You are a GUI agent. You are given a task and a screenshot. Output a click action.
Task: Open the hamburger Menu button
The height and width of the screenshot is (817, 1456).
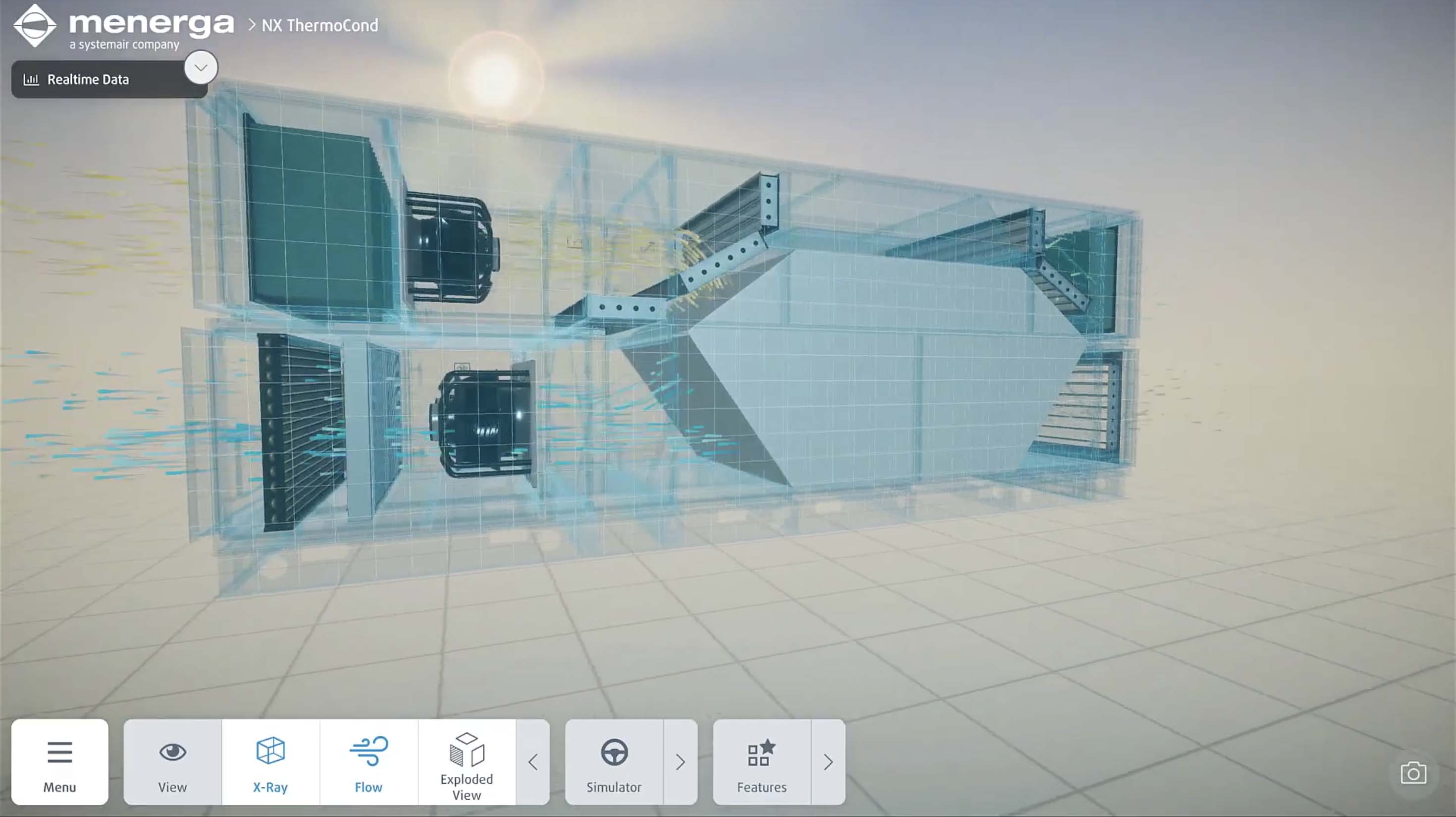point(59,761)
